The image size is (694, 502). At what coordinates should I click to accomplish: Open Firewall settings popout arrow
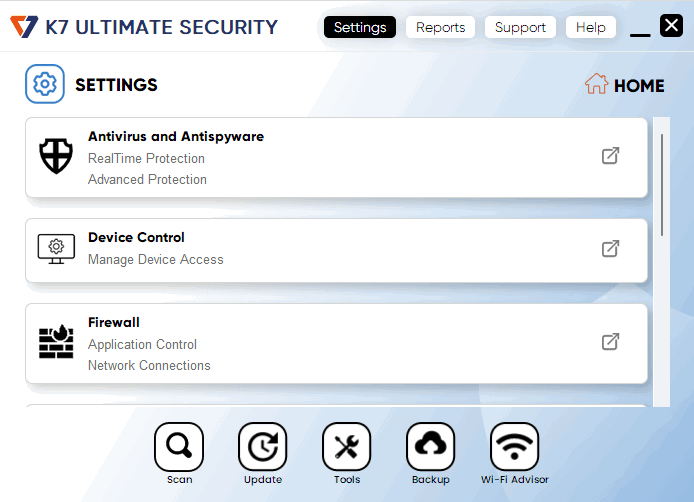pos(610,342)
